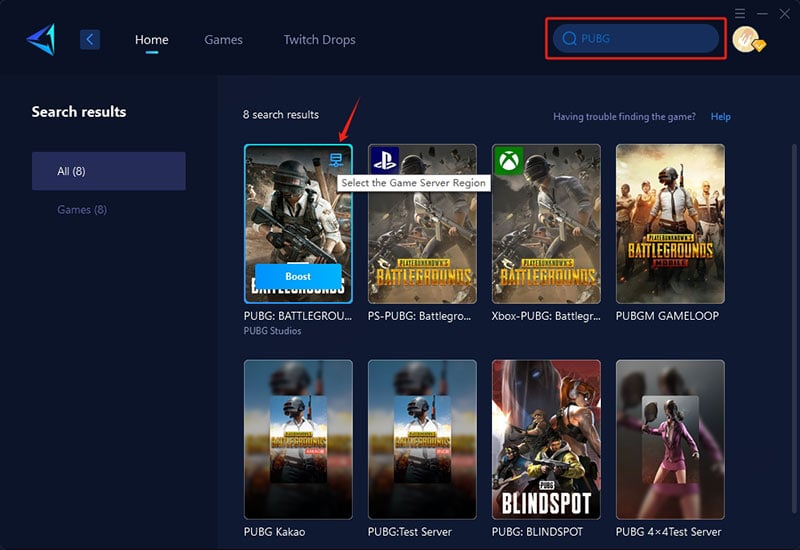Go back with the chevron button
800x550 pixels.
click(x=90, y=39)
